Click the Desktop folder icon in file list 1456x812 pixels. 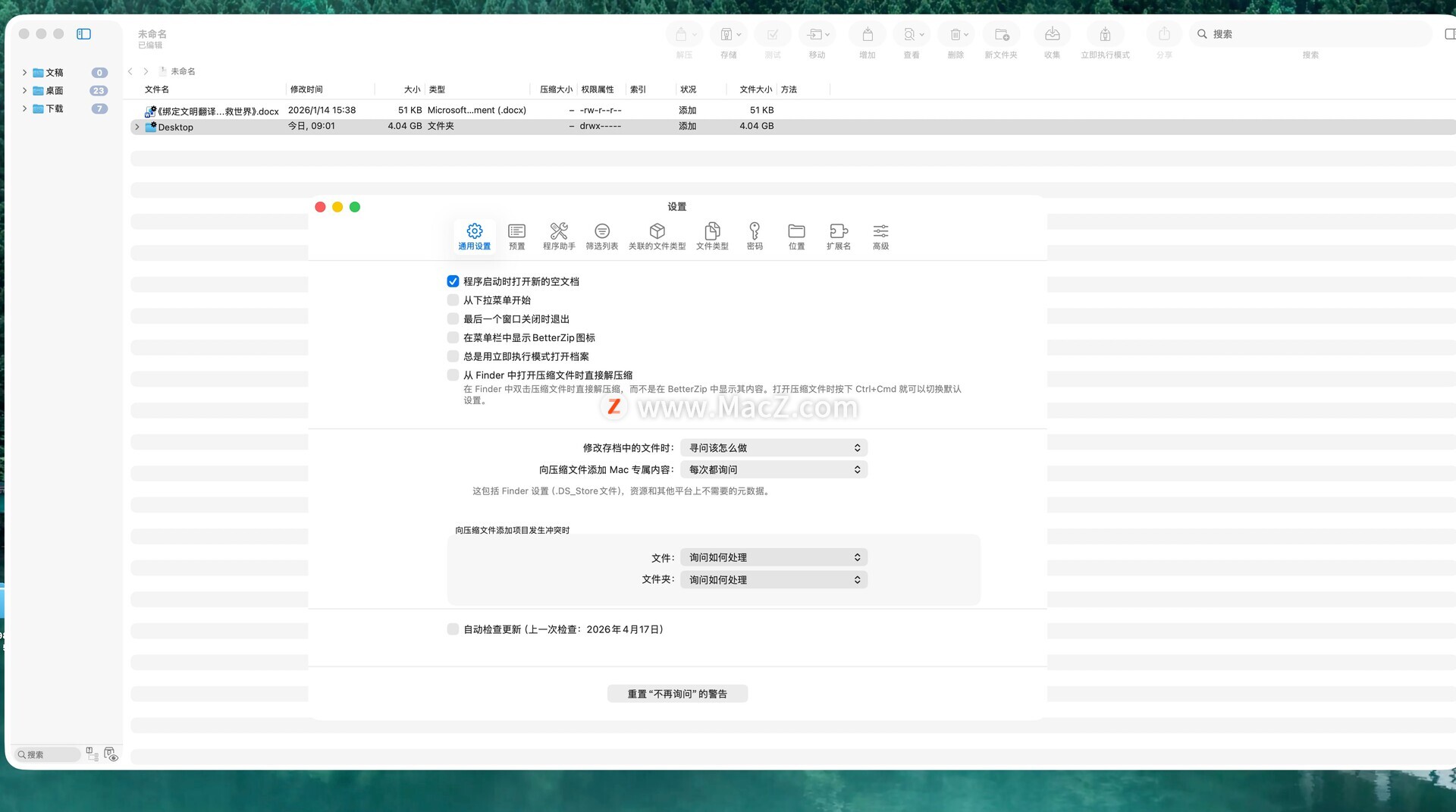click(x=151, y=127)
